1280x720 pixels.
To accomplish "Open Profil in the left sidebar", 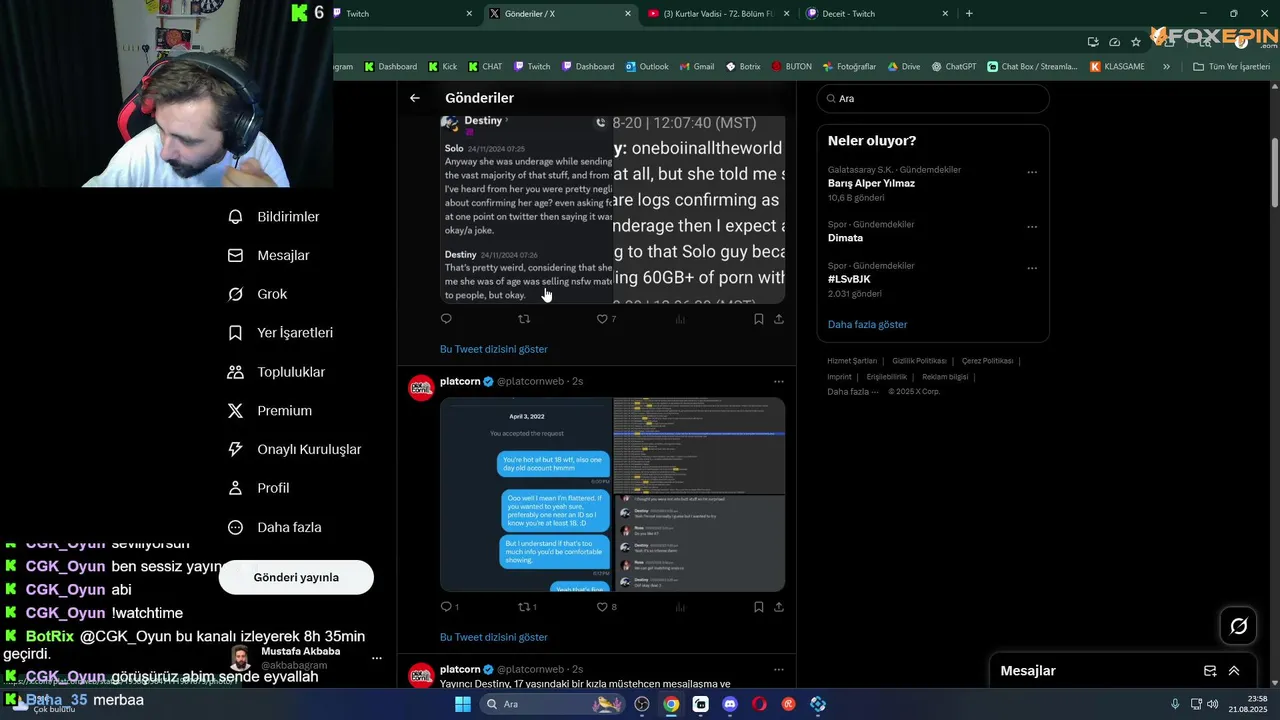I will pyautogui.click(x=258, y=488).
